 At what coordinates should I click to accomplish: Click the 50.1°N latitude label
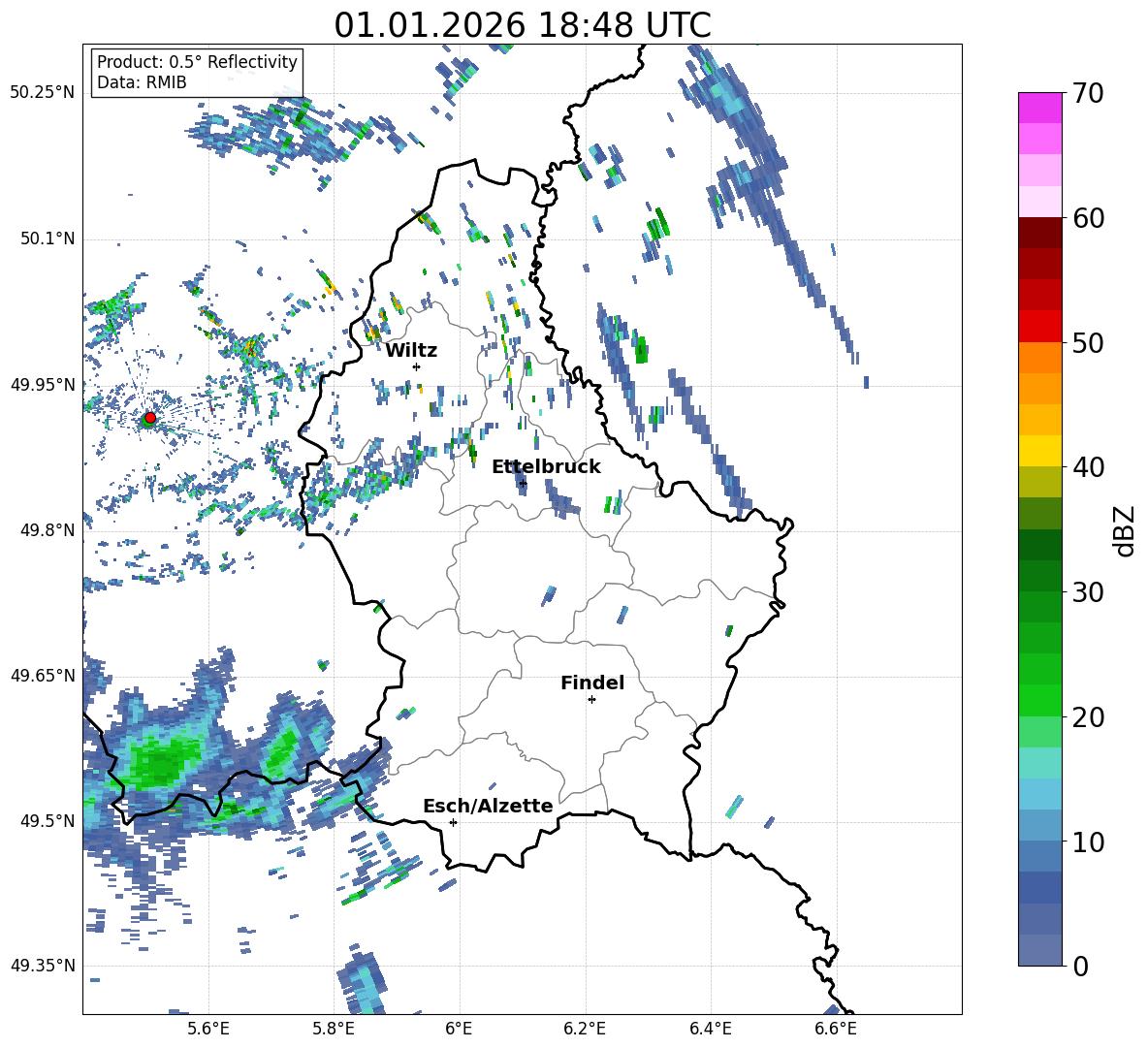48,238
